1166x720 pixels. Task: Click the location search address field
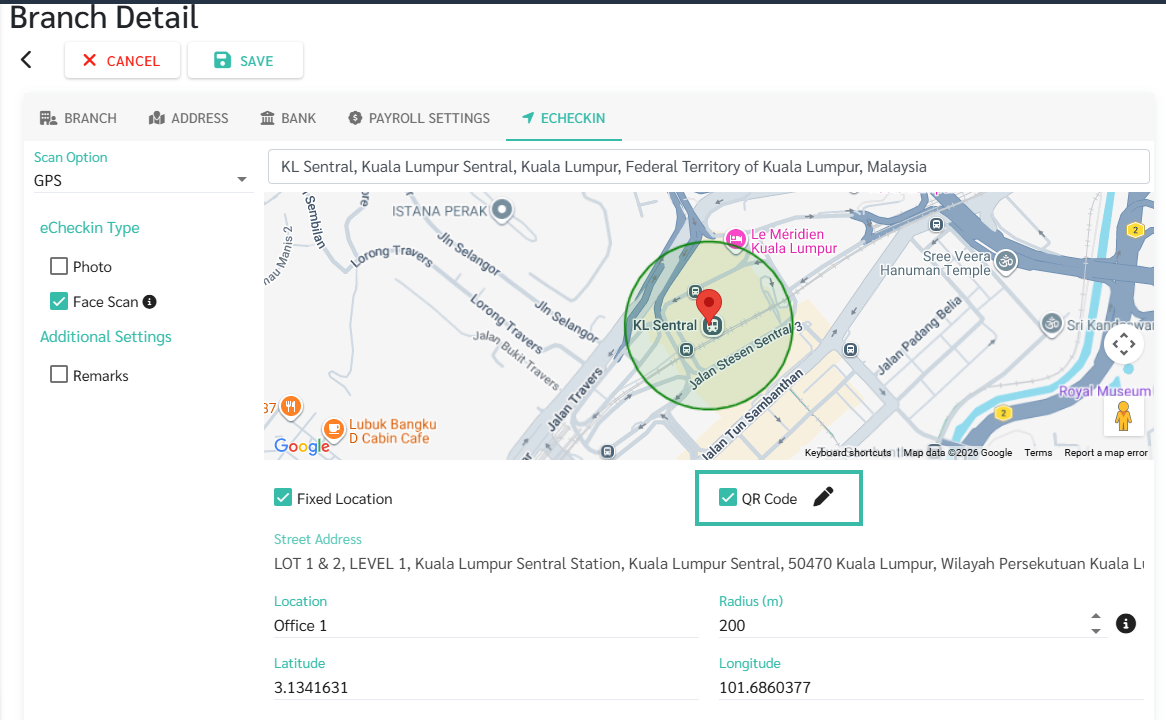click(708, 167)
